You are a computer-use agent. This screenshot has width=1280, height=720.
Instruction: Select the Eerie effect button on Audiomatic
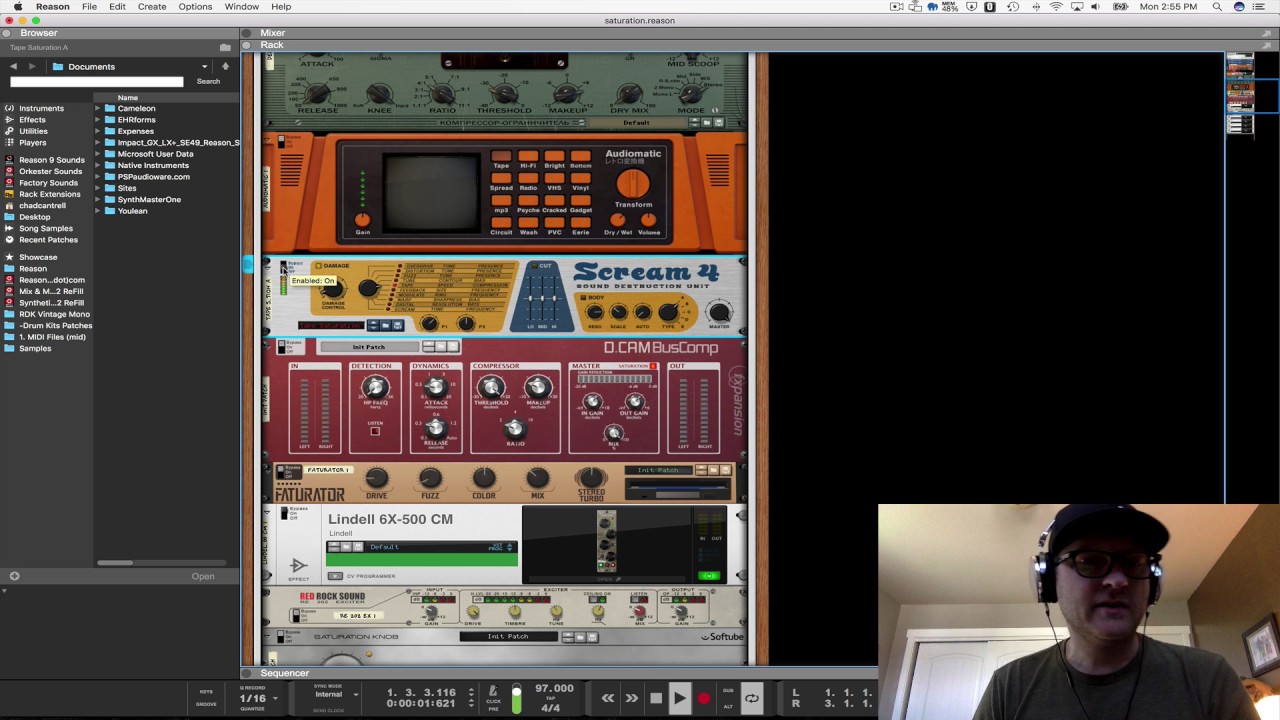click(x=581, y=223)
